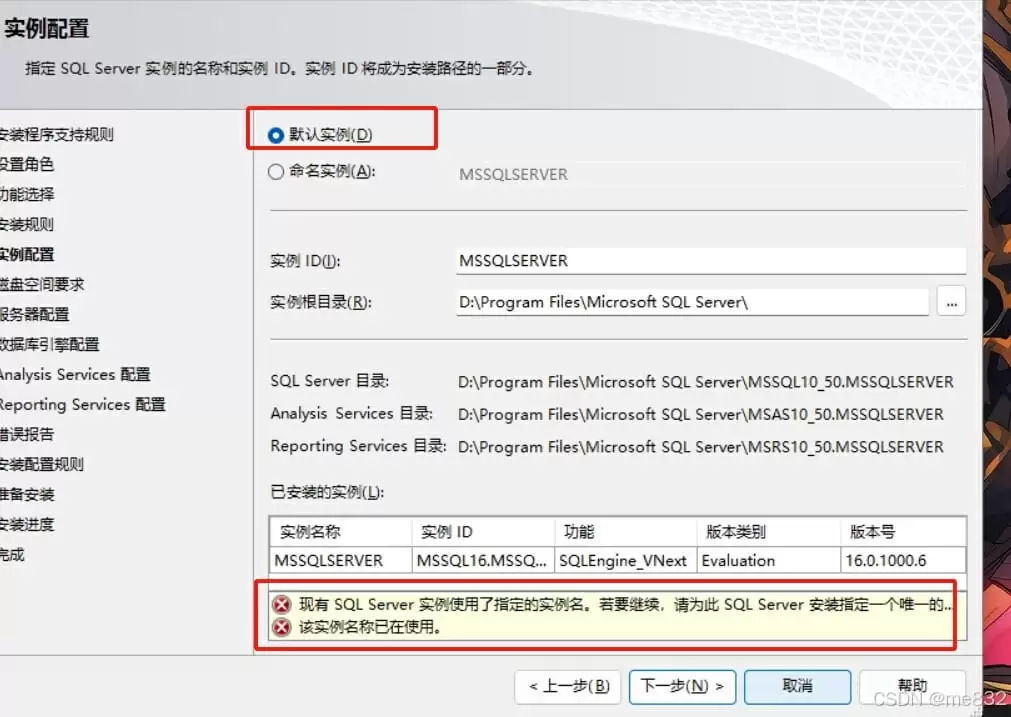Click the 取消 button
This screenshot has height=717, width=1011.
tap(797, 687)
